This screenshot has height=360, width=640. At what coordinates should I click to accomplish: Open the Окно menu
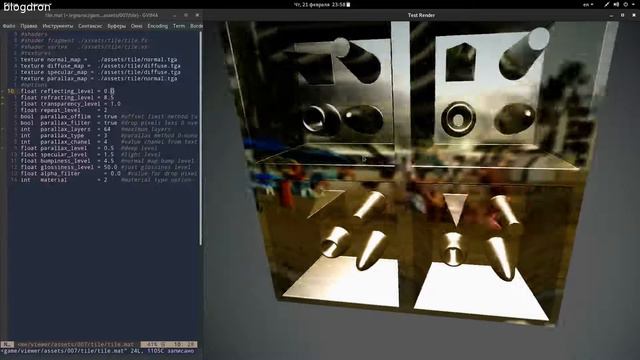tap(136, 26)
